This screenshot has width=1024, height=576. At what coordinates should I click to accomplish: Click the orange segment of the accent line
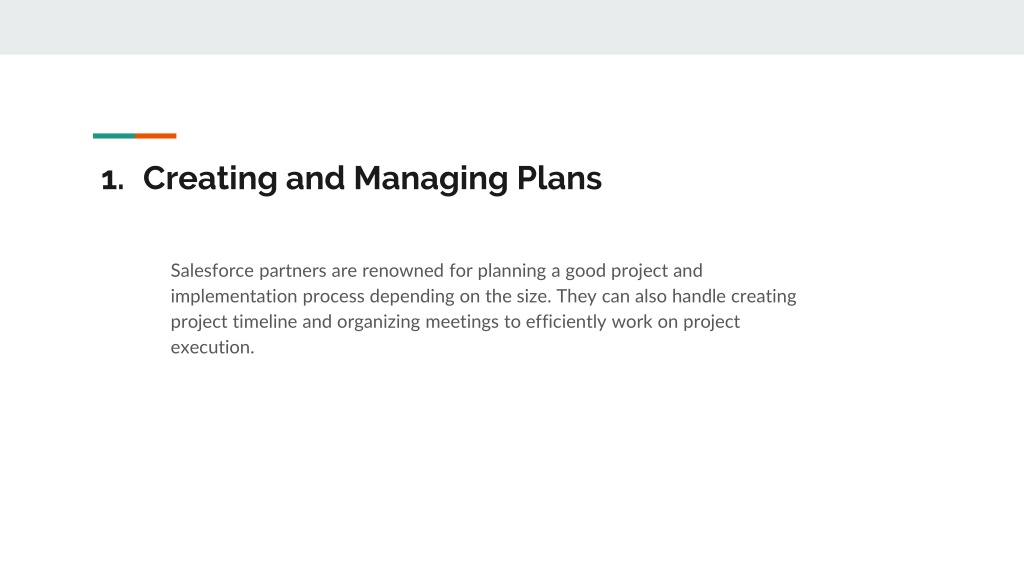click(156, 136)
